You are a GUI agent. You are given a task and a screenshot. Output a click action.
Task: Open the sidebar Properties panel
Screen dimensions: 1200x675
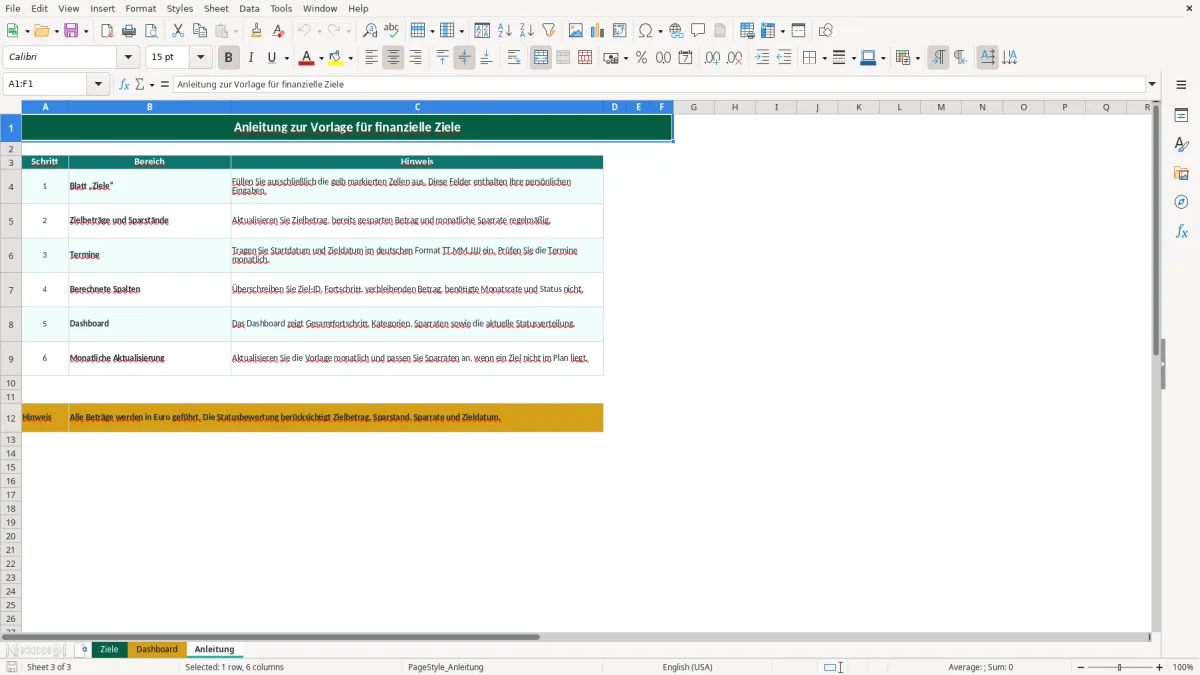1181,116
